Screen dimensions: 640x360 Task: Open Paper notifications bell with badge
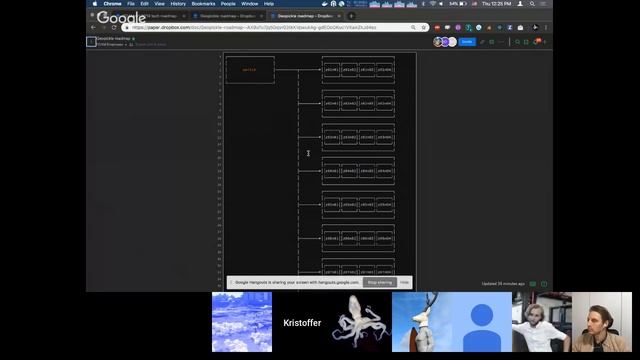[x=536, y=42]
